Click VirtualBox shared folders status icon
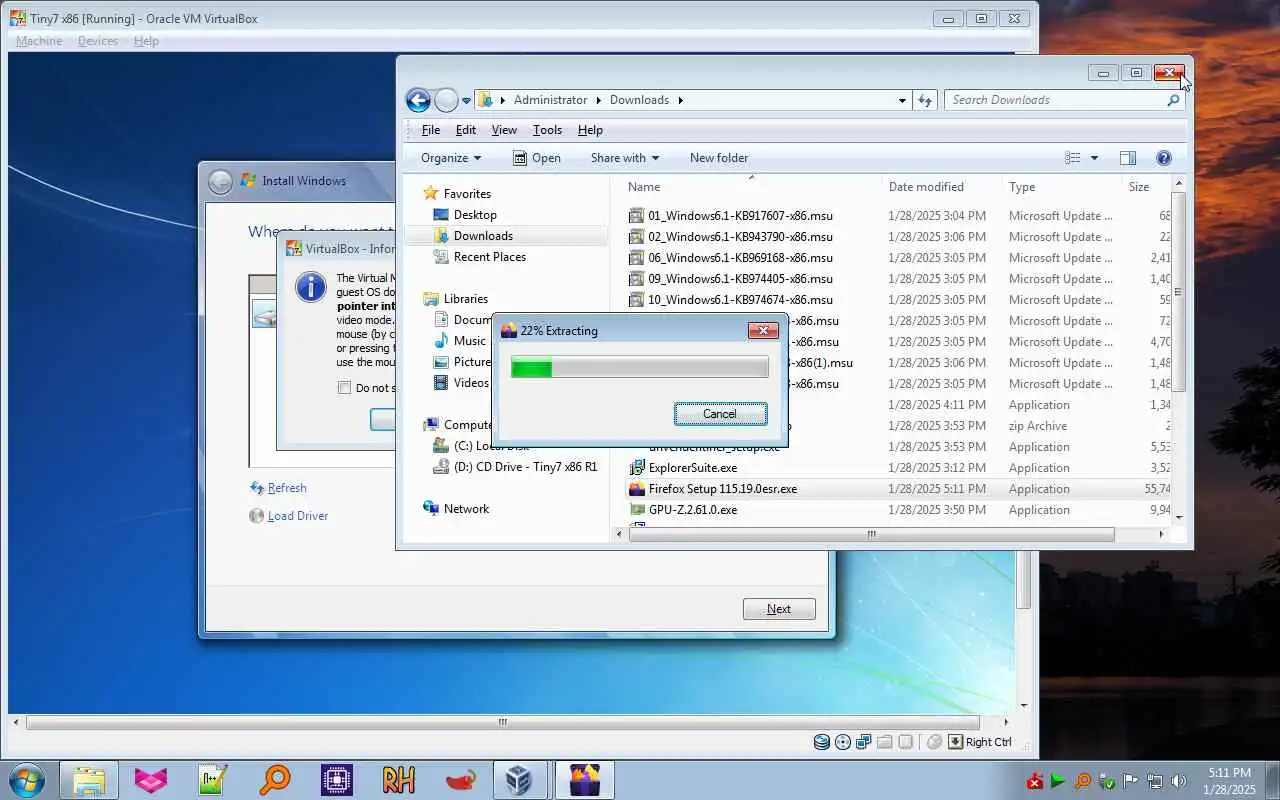Screen dimensions: 1280x800 point(885,742)
